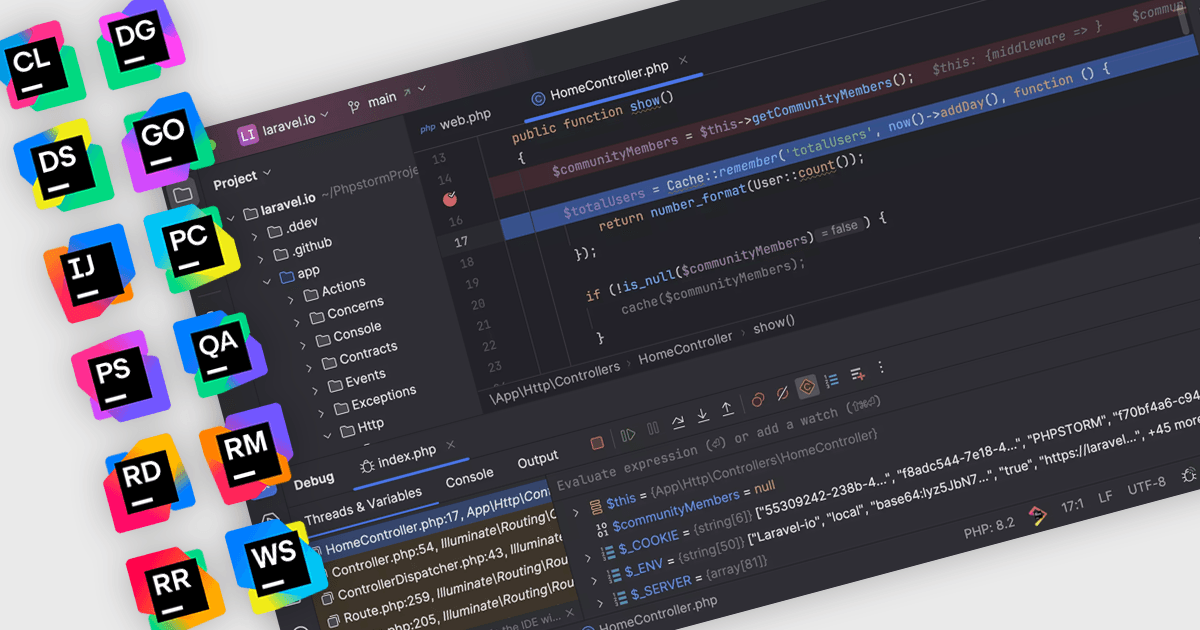The height and width of the screenshot is (630, 1200).
Task: Click the Step Into debug icon
Action: [x=703, y=414]
